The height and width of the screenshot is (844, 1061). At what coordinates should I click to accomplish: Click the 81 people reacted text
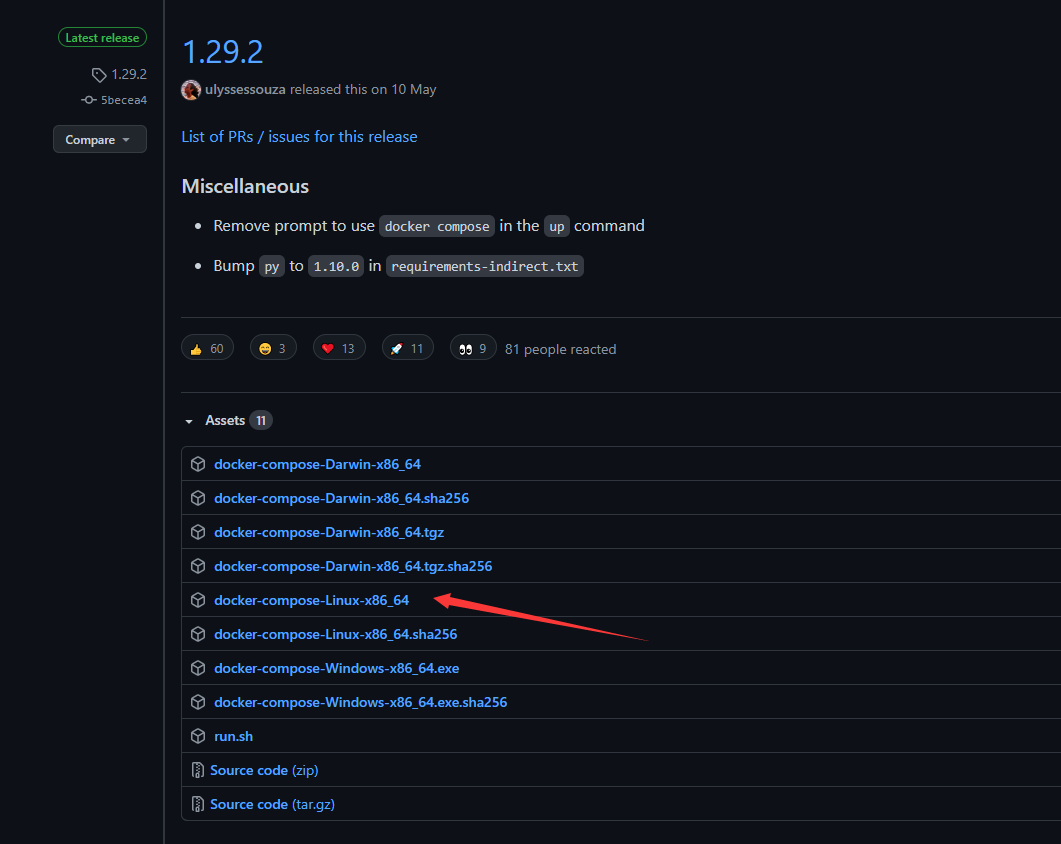560,349
